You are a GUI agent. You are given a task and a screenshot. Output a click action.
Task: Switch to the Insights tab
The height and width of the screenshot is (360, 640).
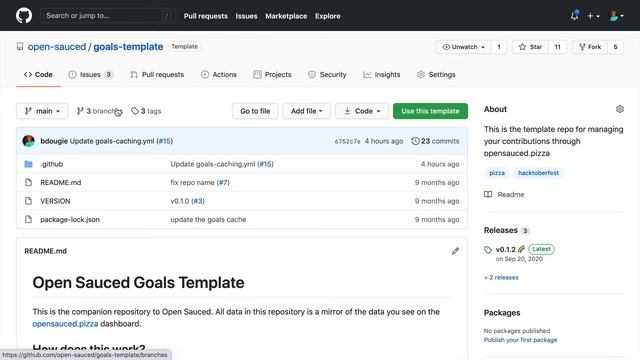tap(382, 75)
